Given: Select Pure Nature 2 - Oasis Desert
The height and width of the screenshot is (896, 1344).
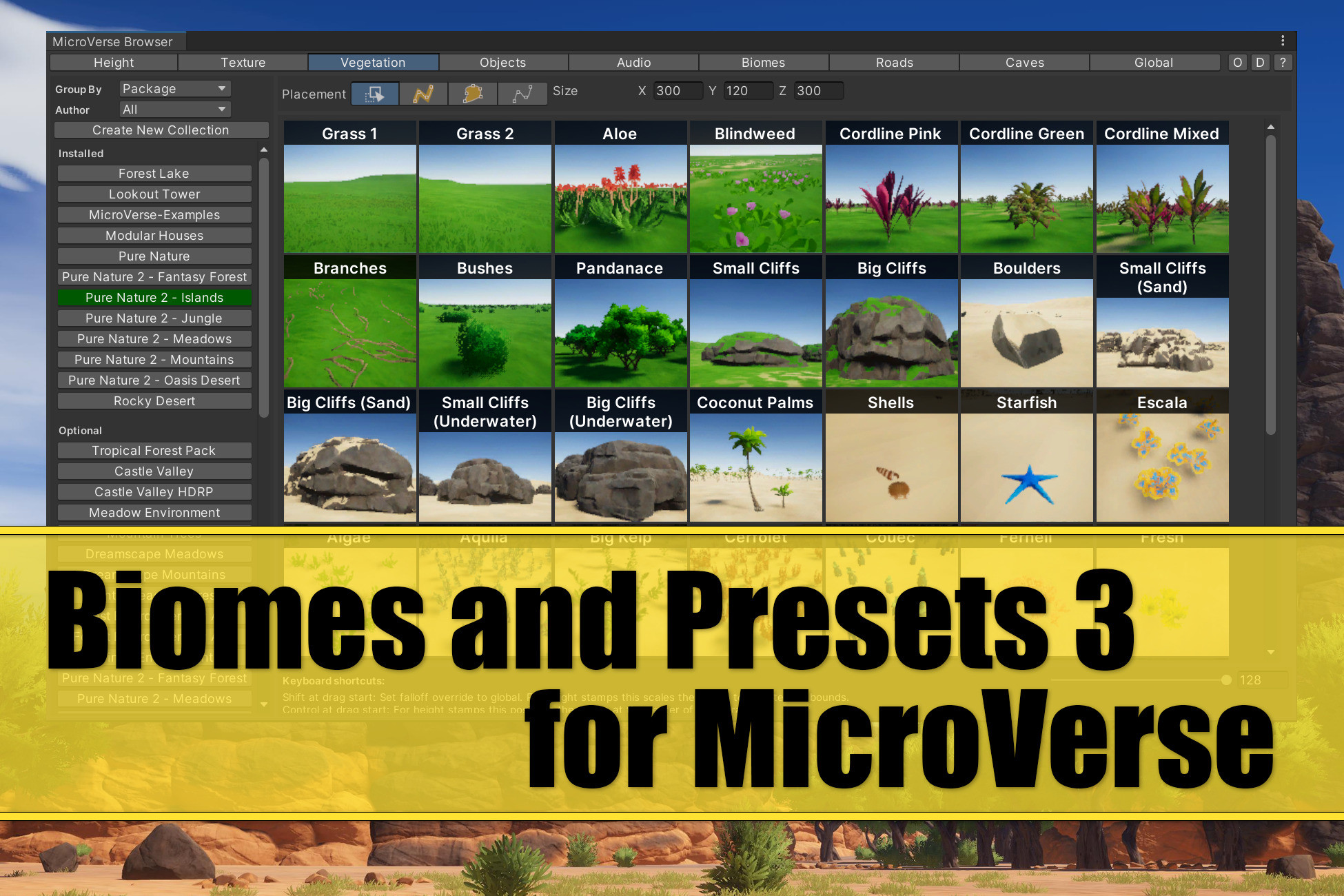Looking at the screenshot, I should tap(154, 380).
